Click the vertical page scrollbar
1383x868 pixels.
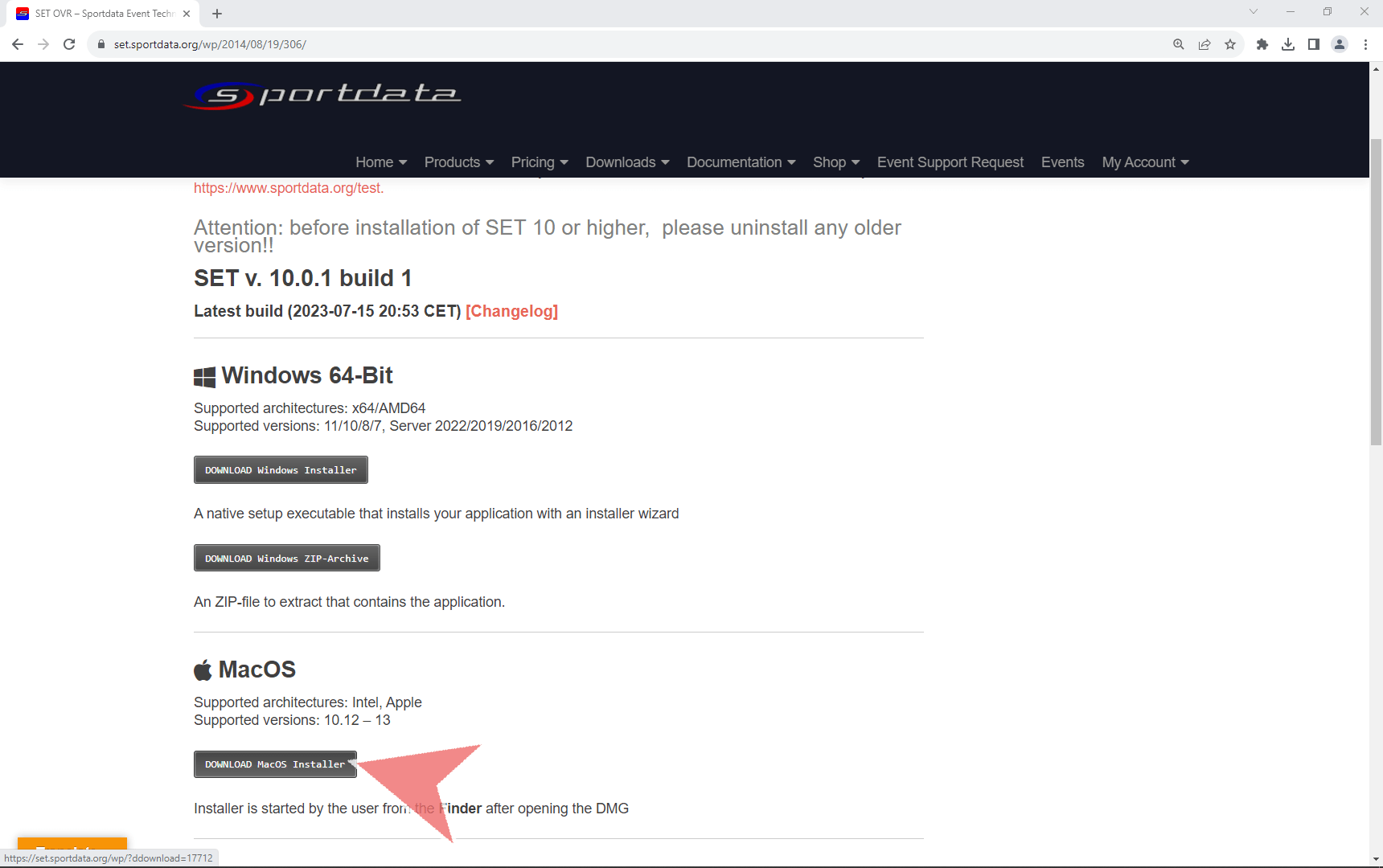(x=1376, y=292)
